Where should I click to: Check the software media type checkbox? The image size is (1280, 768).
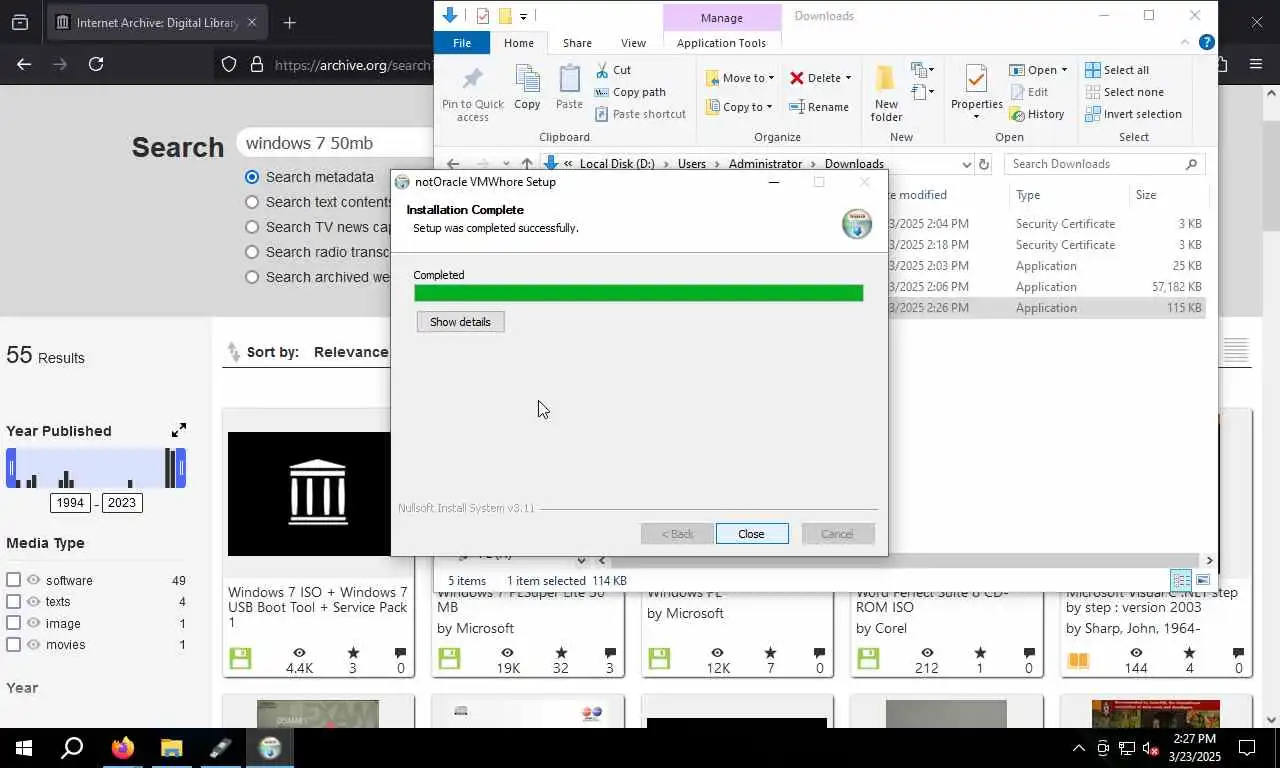coord(13,580)
